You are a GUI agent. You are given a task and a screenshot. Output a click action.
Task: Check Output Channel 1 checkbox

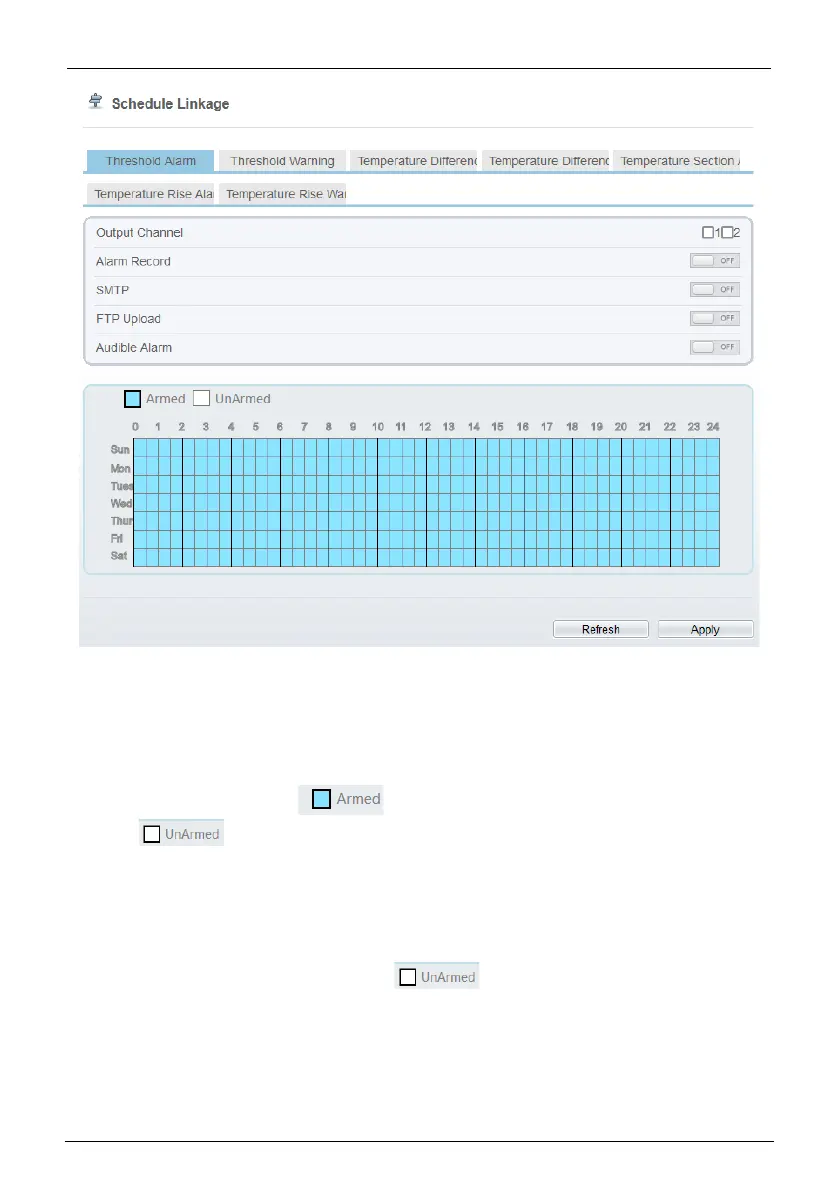click(x=708, y=233)
